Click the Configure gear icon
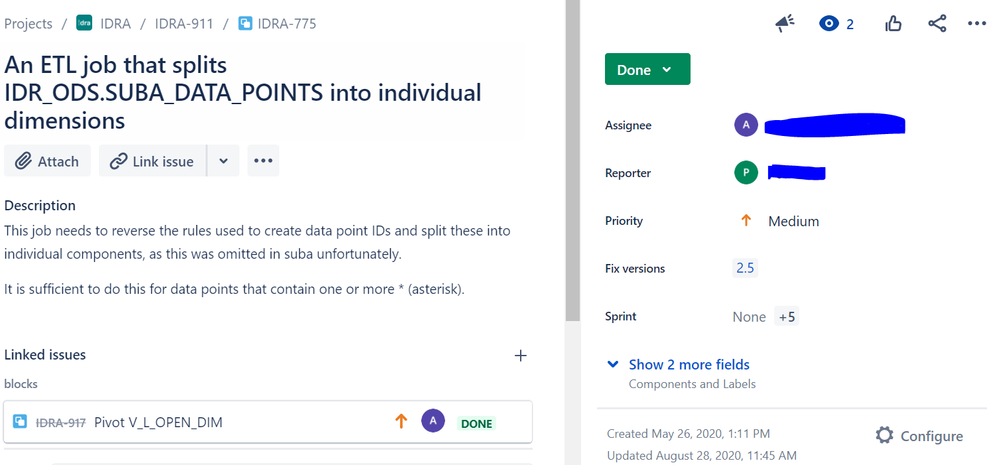999x465 pixels. click(919, 436)
